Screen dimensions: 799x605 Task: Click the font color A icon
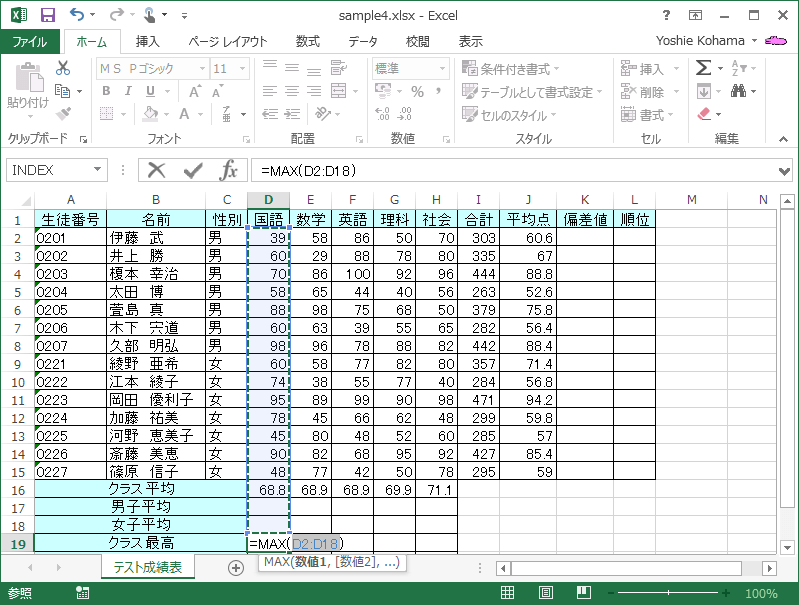tap(184, 114)
